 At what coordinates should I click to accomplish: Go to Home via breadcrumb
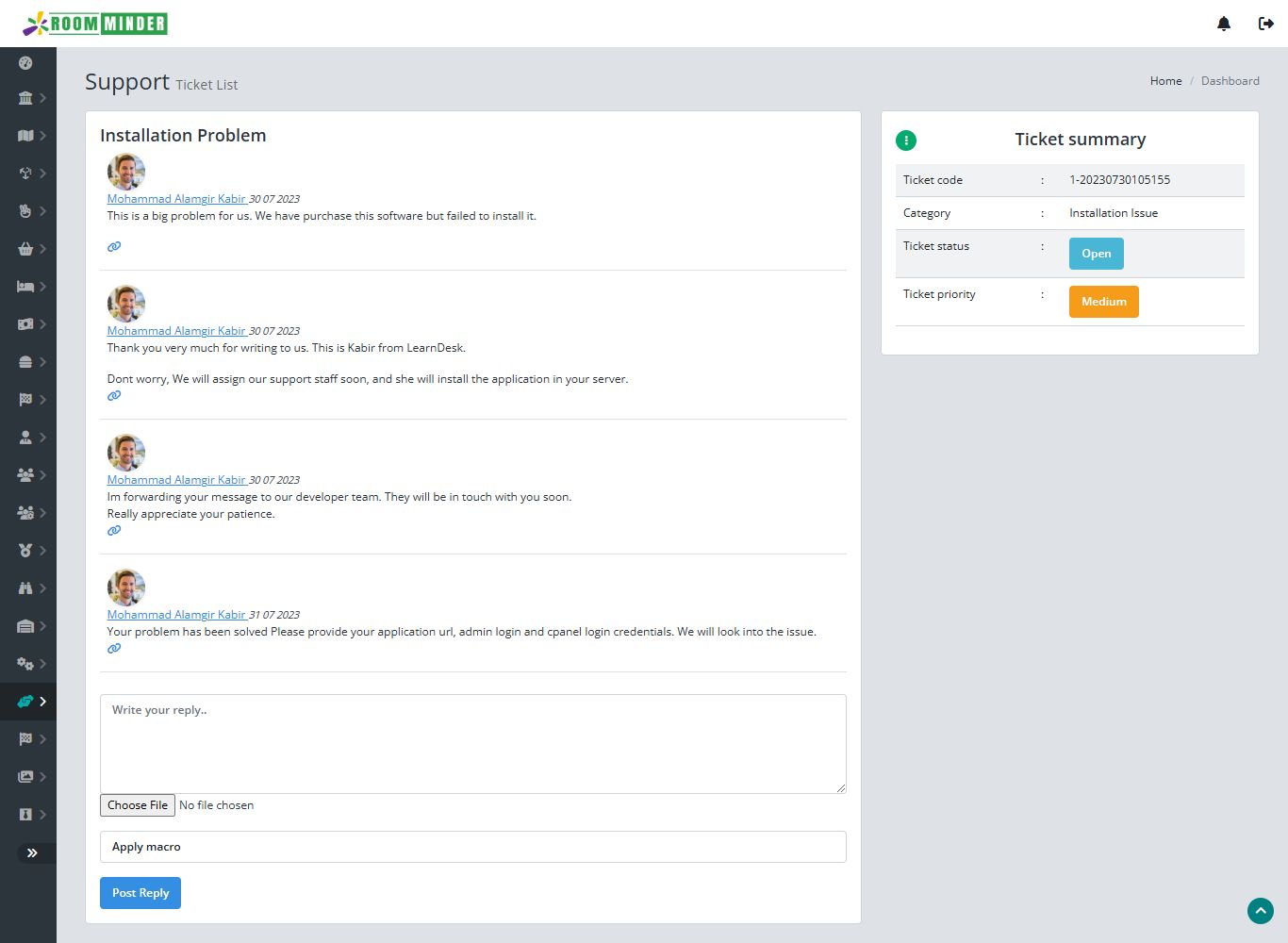1165,81
